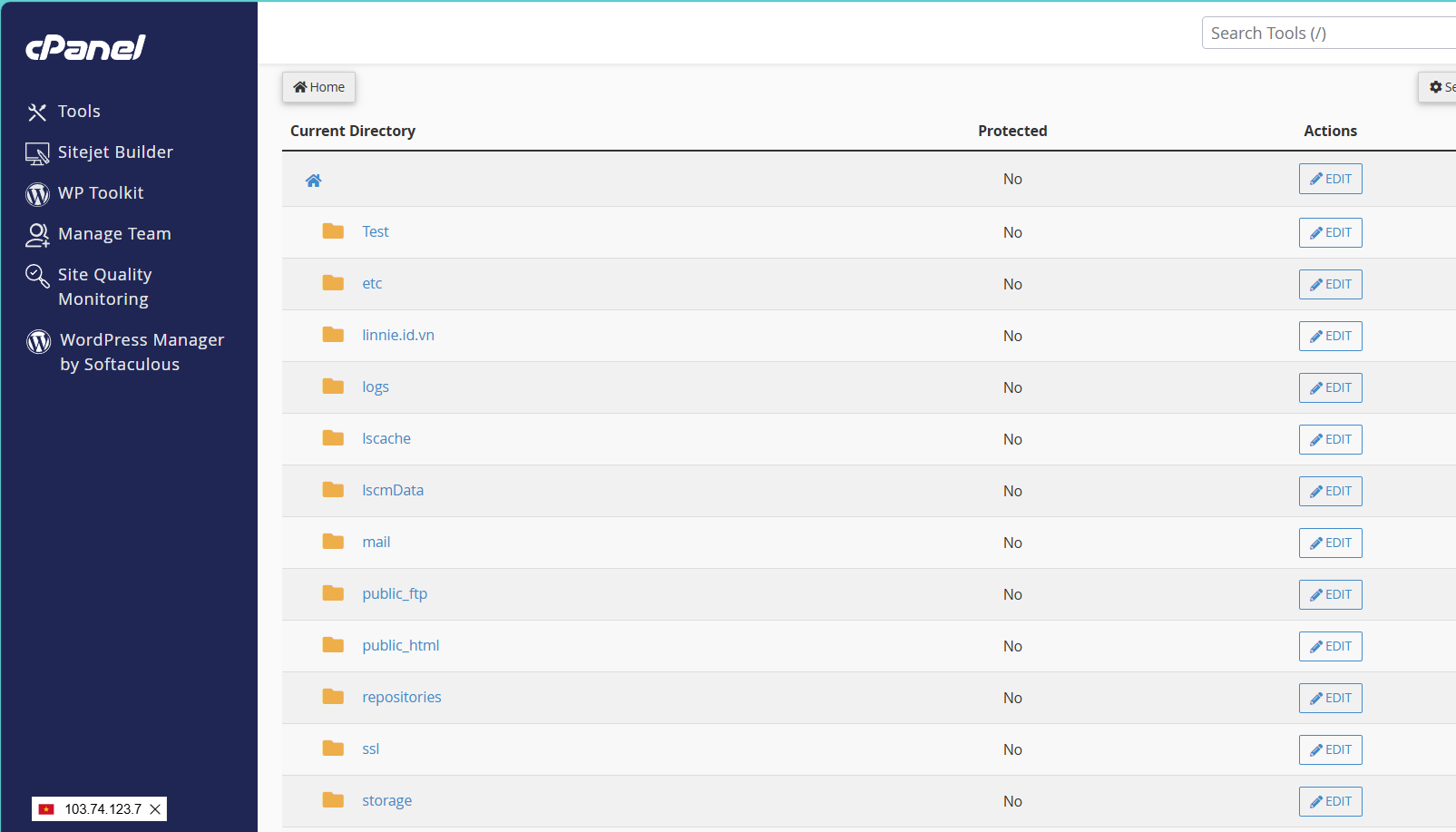Click the settings gear button
Screen dimensions: 1456x832
[1437, 87]
